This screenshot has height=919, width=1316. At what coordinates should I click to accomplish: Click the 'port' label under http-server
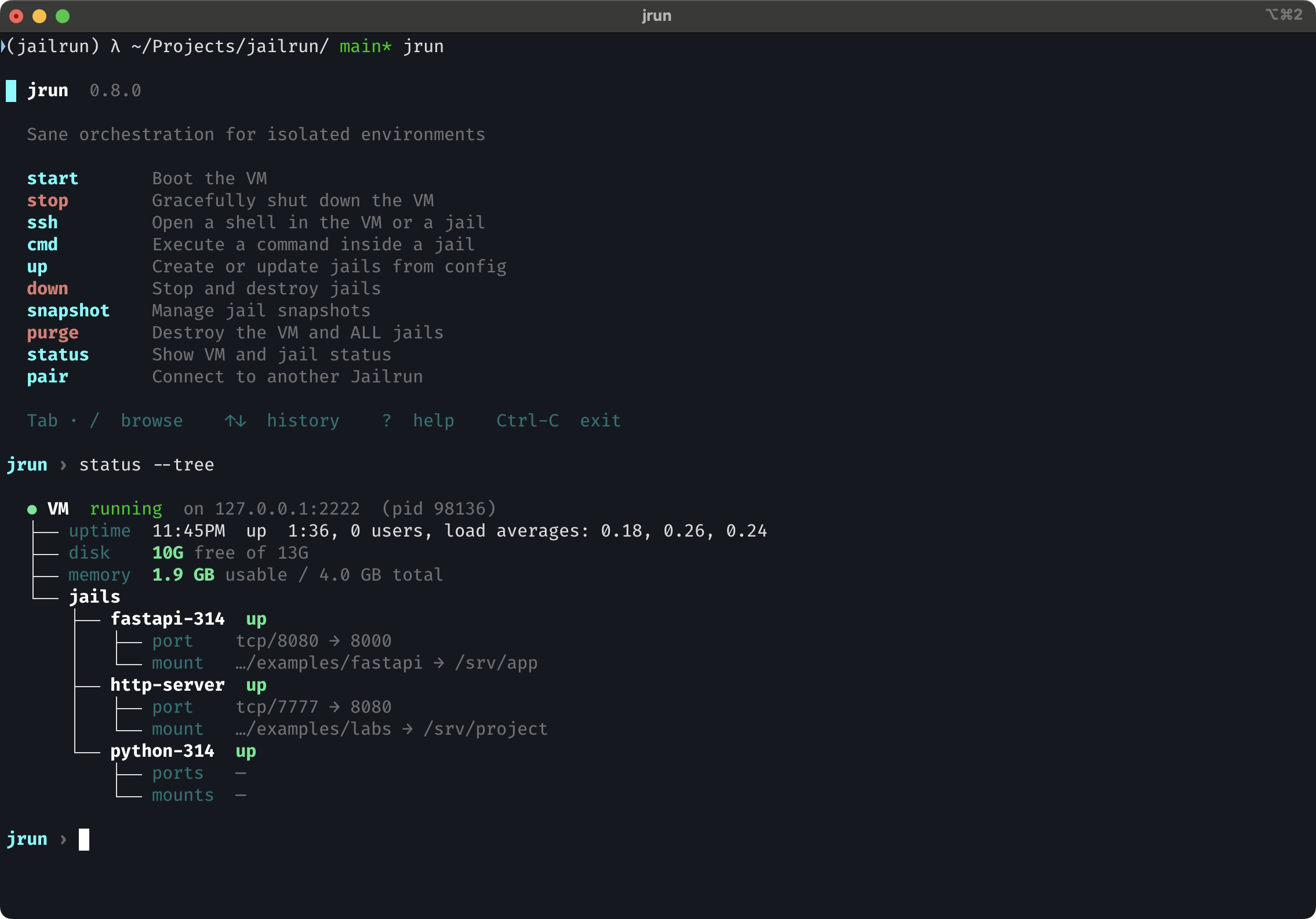click(173, 708)
